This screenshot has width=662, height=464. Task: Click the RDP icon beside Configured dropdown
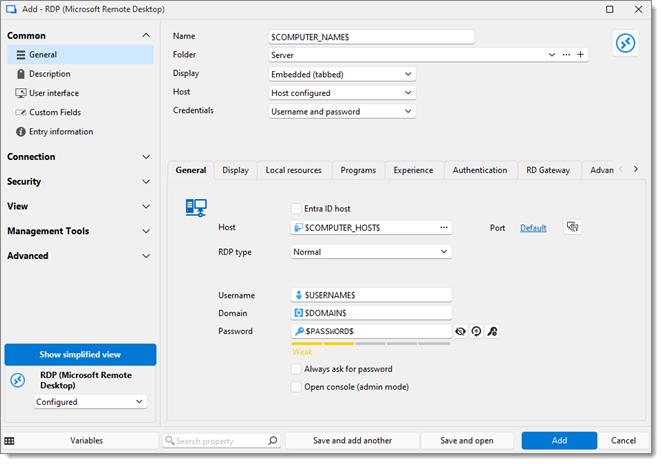(18, 380)
